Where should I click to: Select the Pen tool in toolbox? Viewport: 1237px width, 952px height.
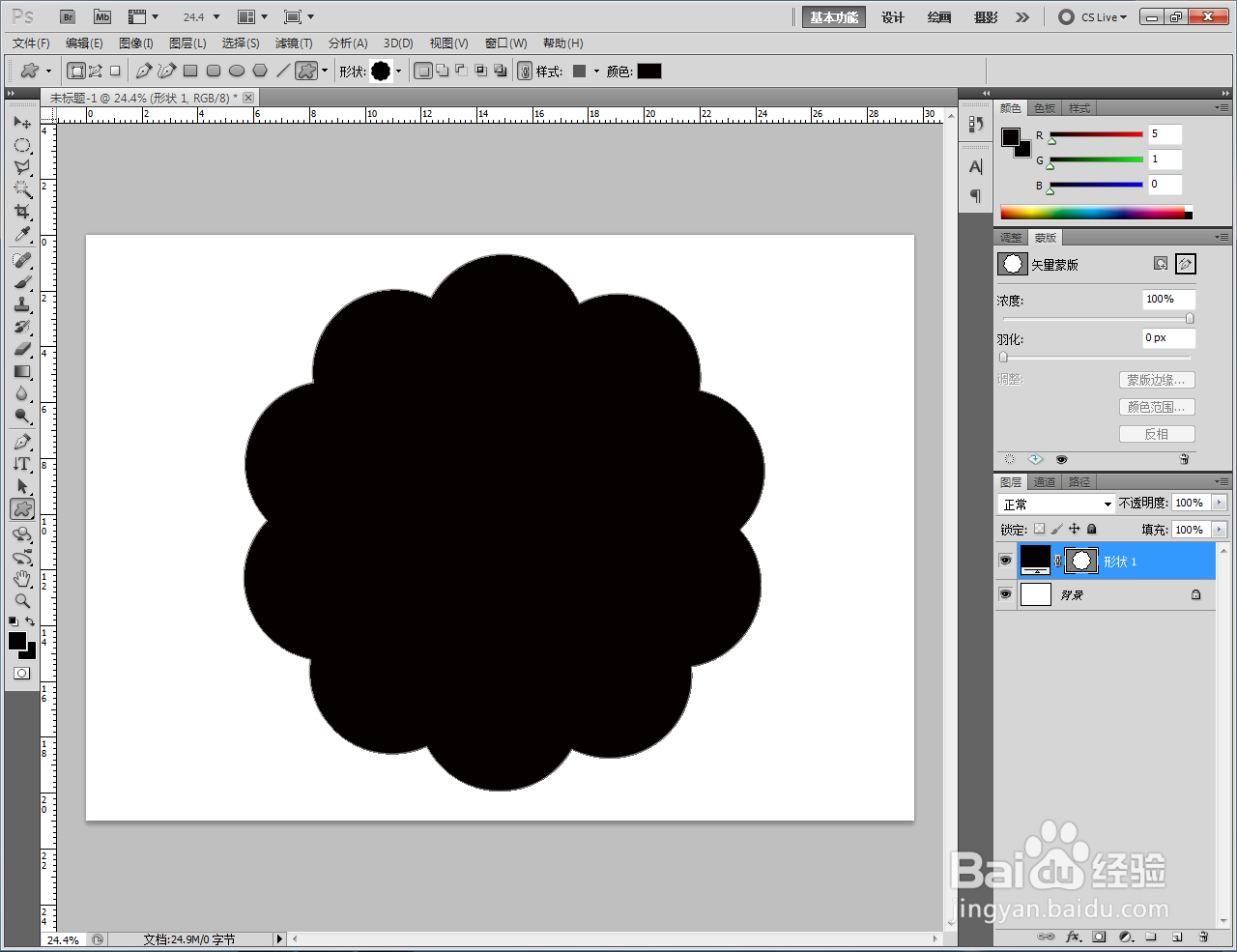point(22,442)
